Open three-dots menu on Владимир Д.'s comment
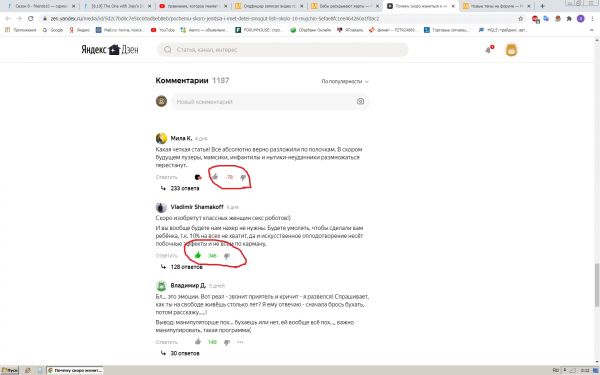 [x=240, y=342]
